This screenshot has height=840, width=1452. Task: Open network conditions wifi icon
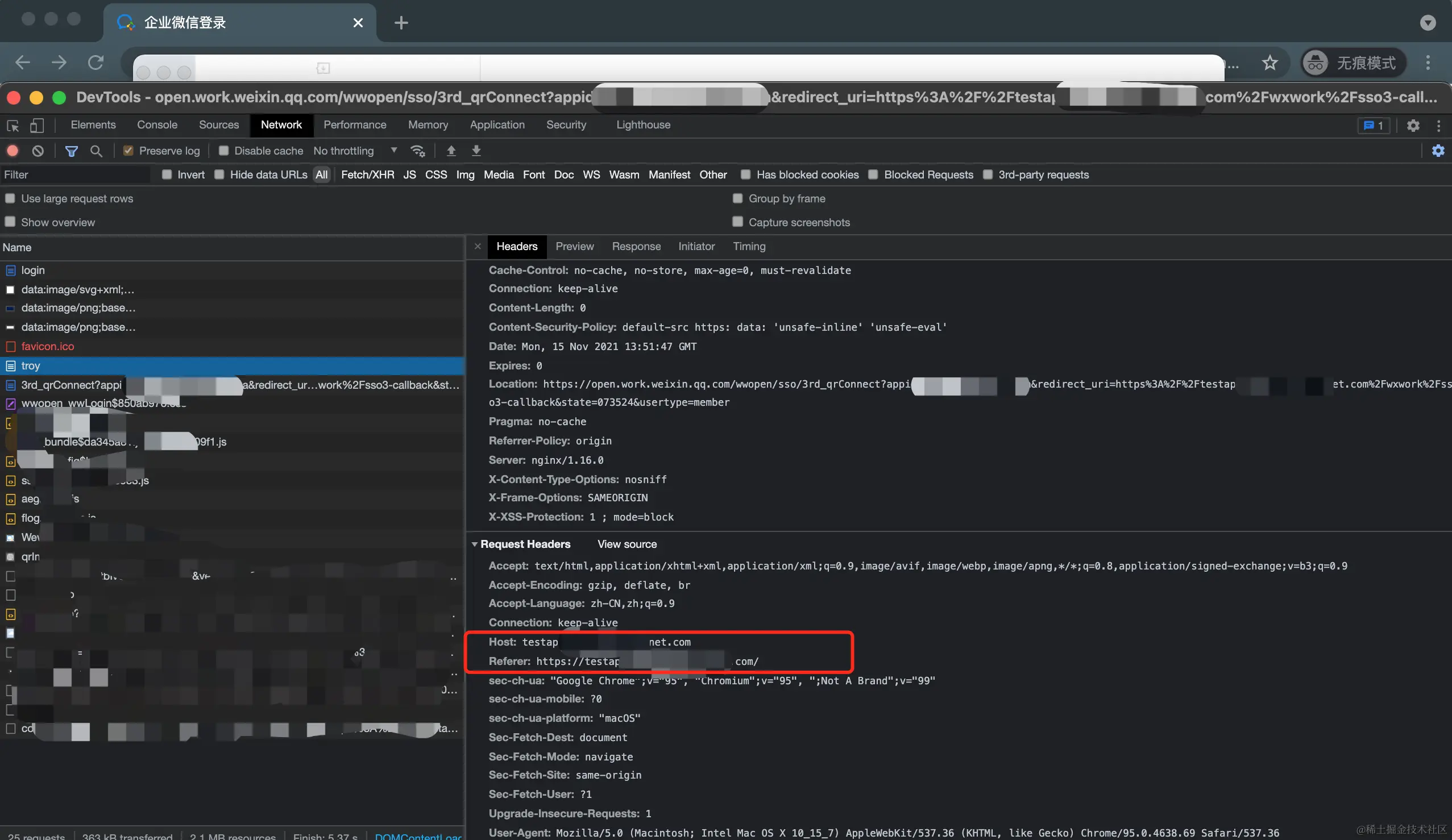(x=417, y=151)
